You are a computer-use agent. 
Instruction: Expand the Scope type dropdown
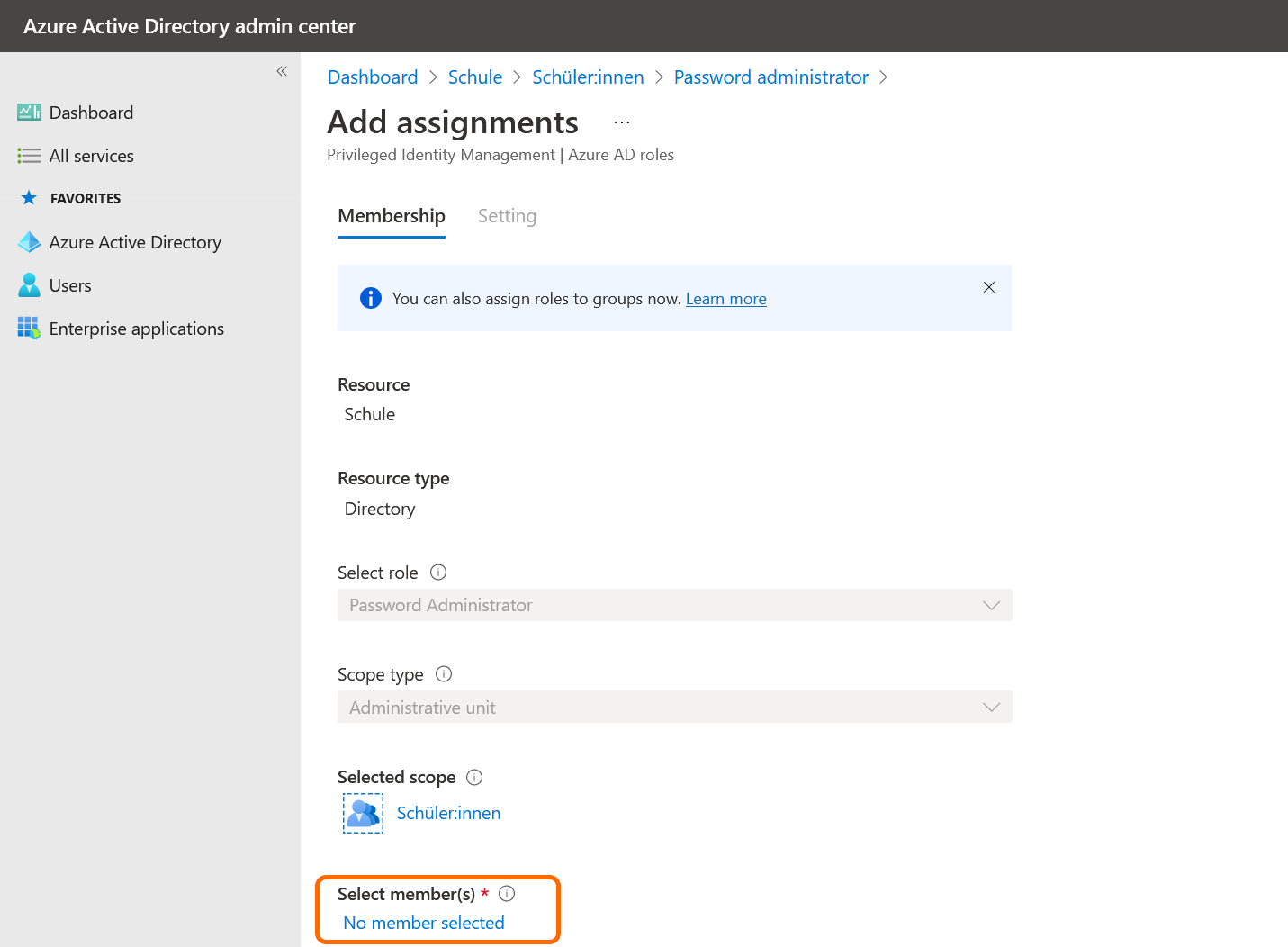[x=674, y=708]
